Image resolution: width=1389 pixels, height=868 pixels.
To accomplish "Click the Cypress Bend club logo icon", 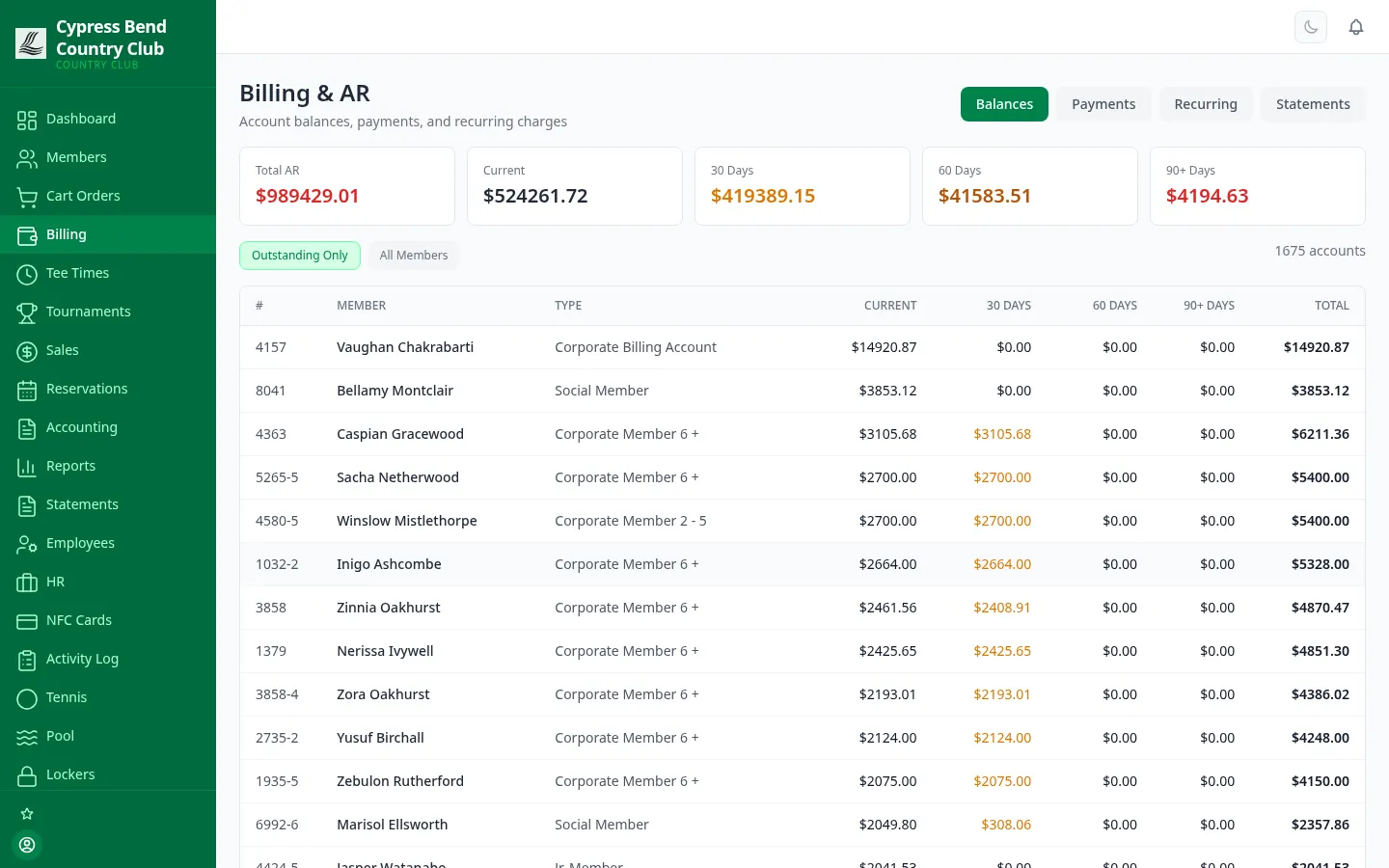I will (x=31, y=43).
